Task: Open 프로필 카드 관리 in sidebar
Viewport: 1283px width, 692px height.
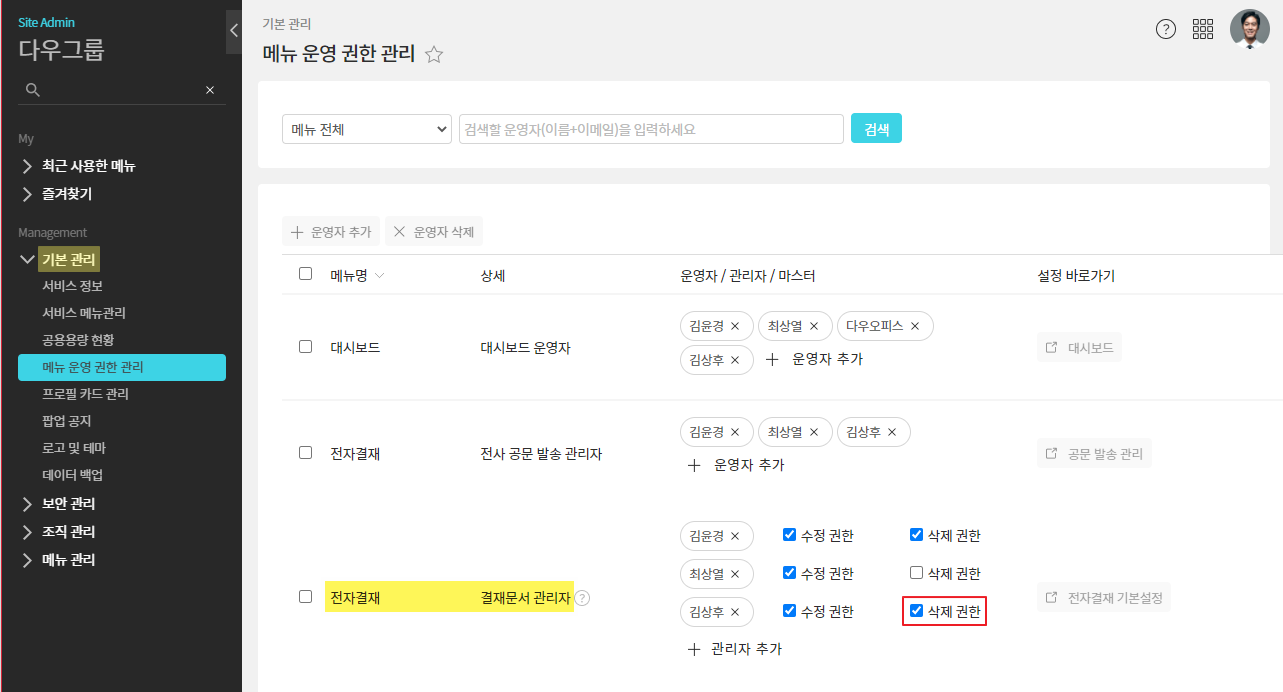Action: point(85,394)
